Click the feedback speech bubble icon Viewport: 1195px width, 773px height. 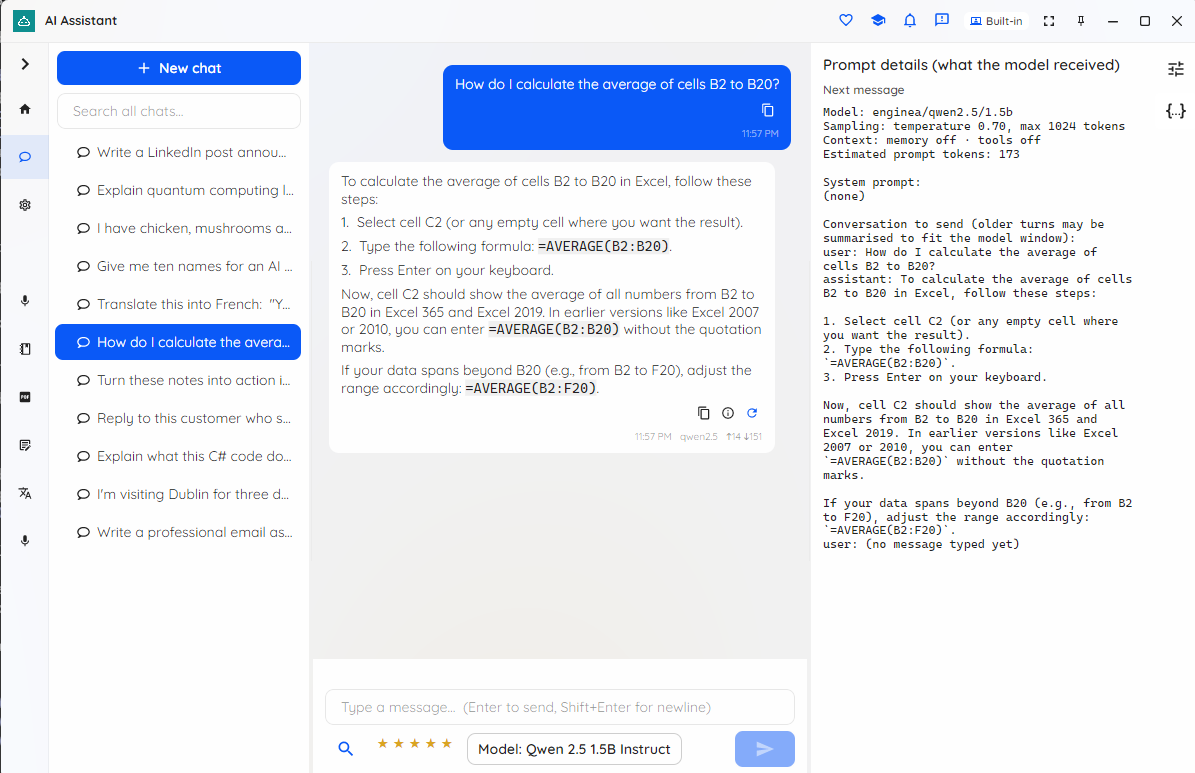942,21
